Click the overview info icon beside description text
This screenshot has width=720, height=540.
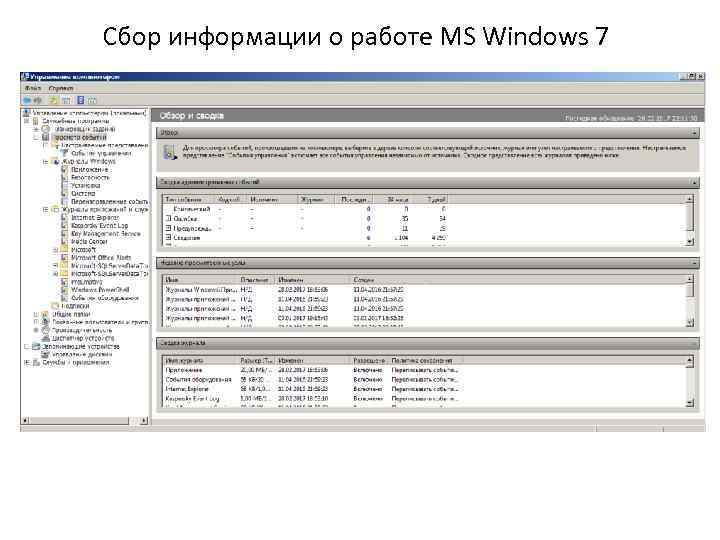[170, 152]
